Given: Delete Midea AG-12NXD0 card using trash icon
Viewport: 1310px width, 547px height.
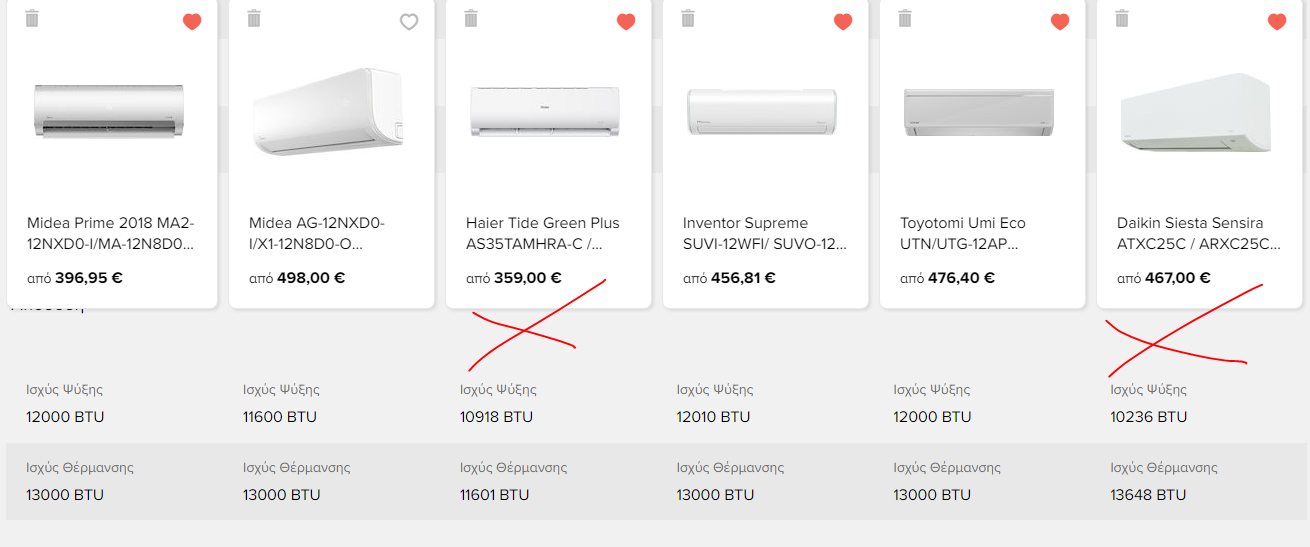Looking at the screenshot, I should pos(254,18).
